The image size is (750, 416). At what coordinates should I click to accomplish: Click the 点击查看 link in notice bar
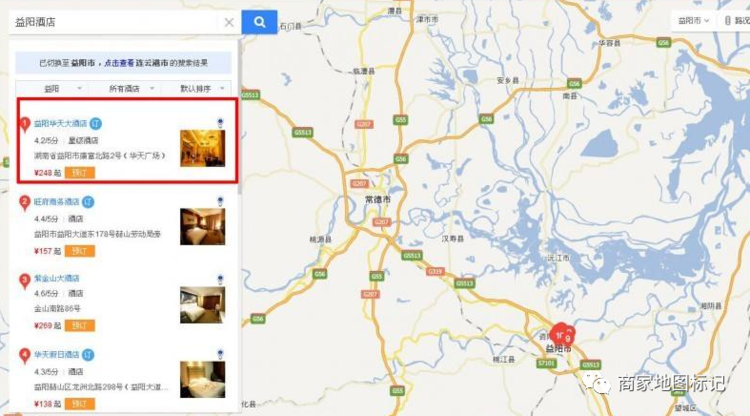[119, 63]
